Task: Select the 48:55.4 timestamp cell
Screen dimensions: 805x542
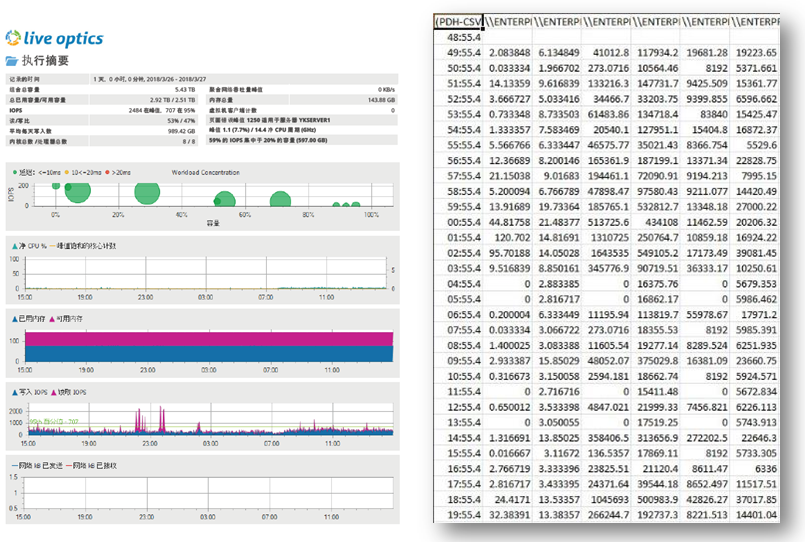Action: tap(458, 37)
